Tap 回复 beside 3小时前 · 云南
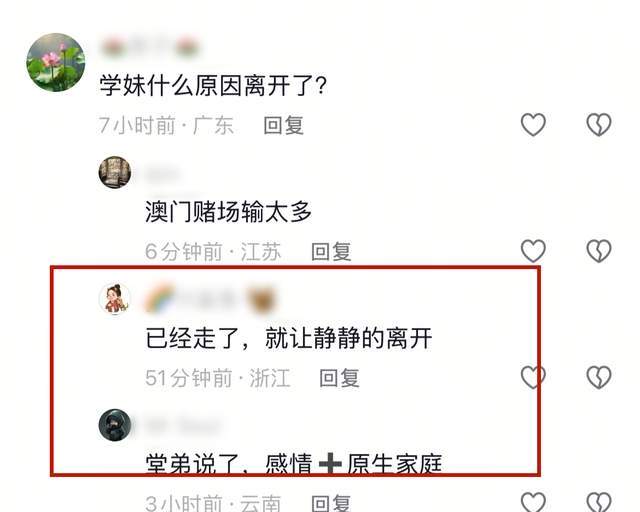640x512 pixels. (331, 503)
